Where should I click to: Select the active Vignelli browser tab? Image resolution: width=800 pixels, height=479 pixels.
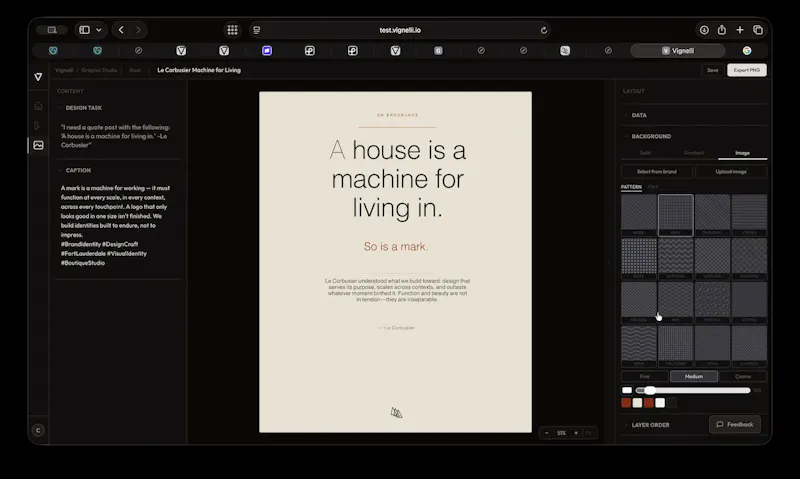click(x=678, y=51)
